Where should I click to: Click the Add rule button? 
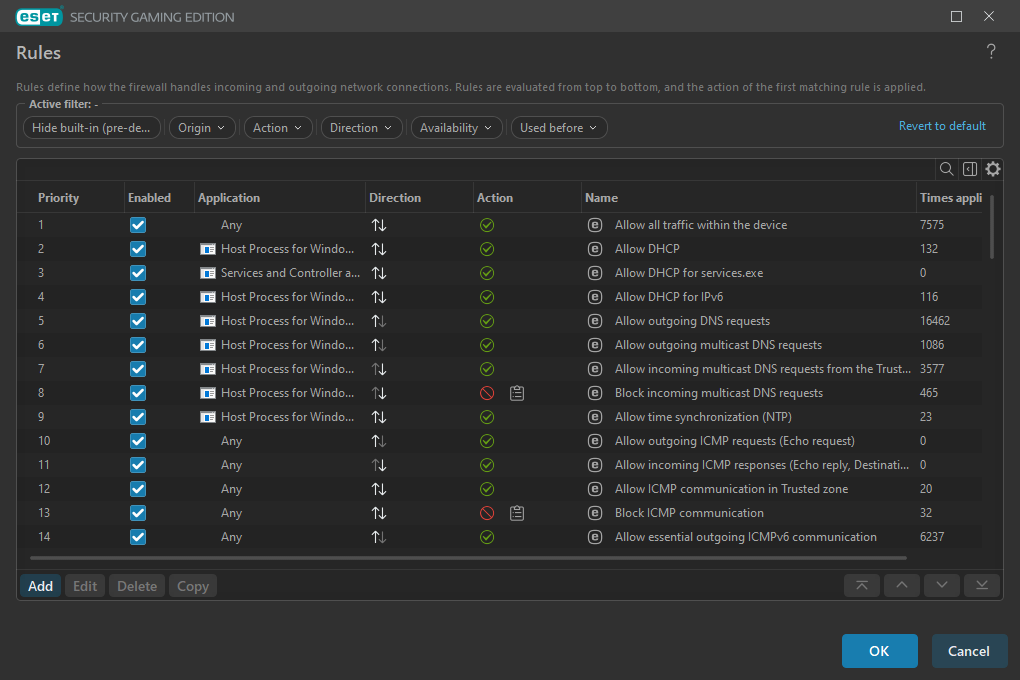[x=40, y=586]
